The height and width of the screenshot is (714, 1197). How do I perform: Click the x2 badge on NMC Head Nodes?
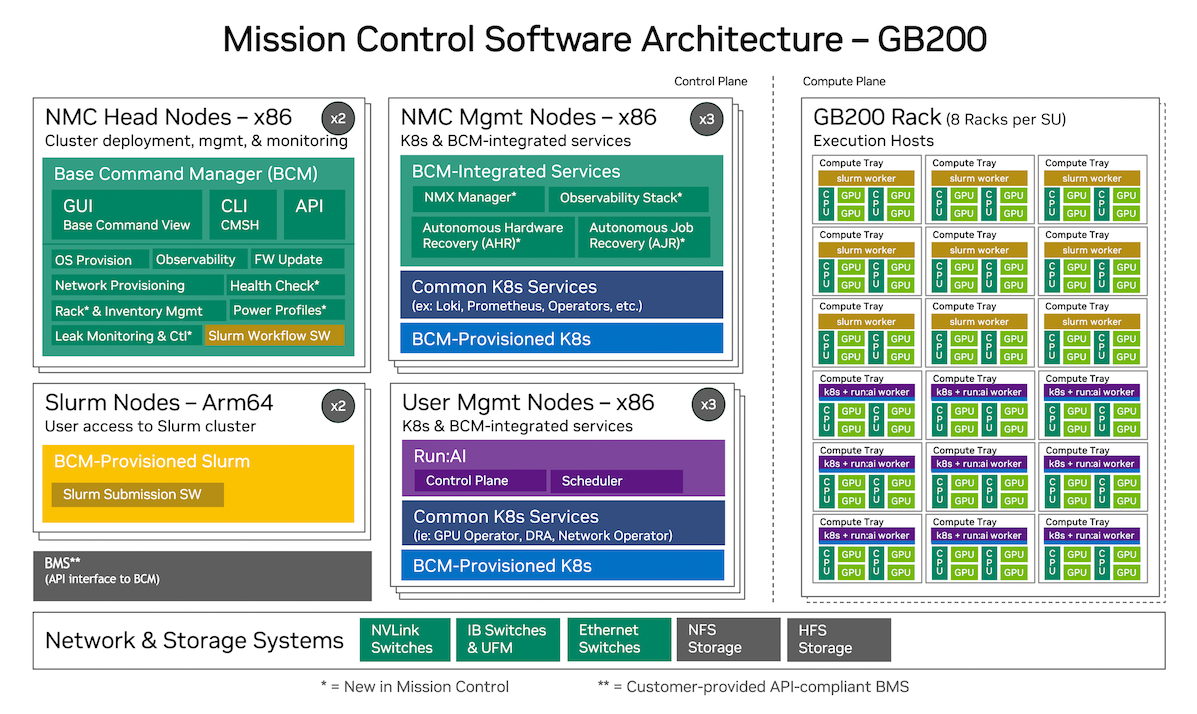337,118
